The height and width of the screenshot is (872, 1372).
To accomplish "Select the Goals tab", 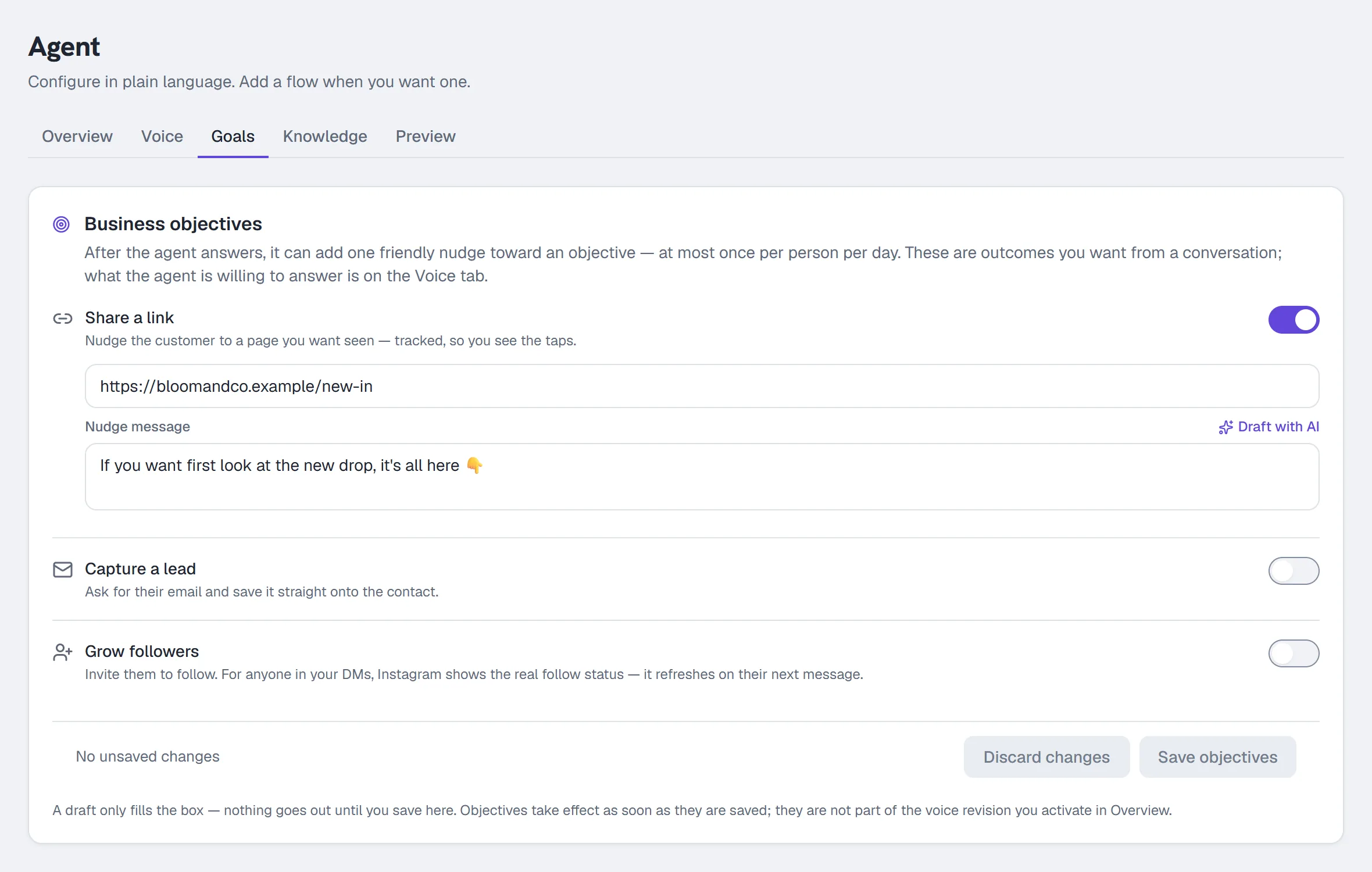I will (x=233, y=137).
